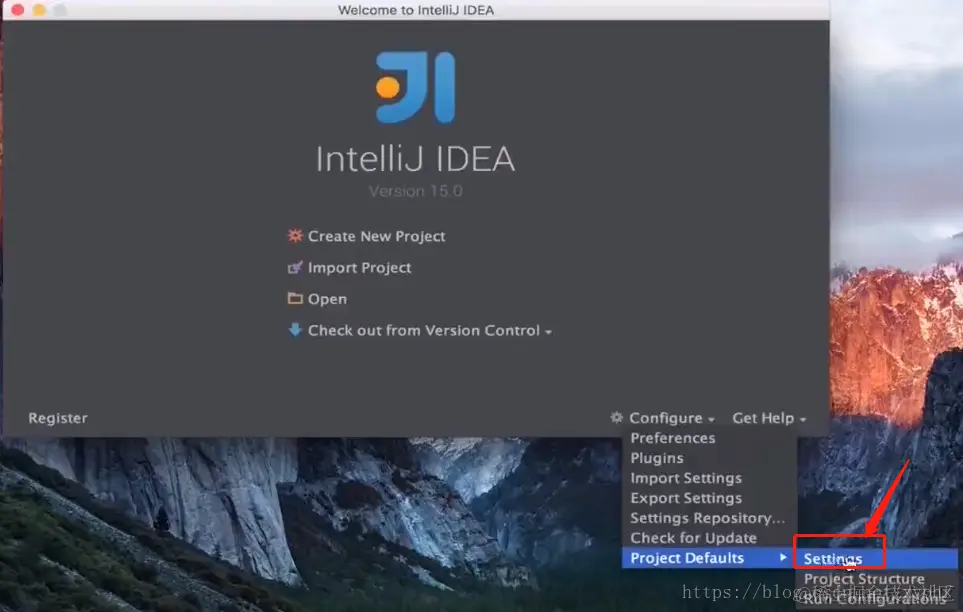The width and height of the screenshot is (963, 612).
Task: Click the blue Check out download arrow icon
Action: pos(295,330)
